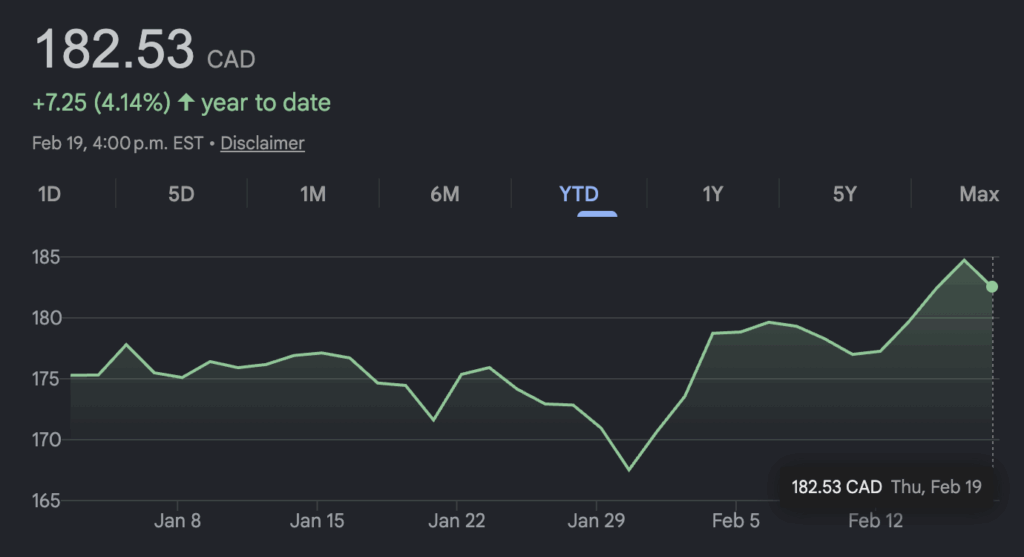The height and width of the screenshot is (557, 1024).
Task: Click the green upward arrow icon
Action: (185, 102)
